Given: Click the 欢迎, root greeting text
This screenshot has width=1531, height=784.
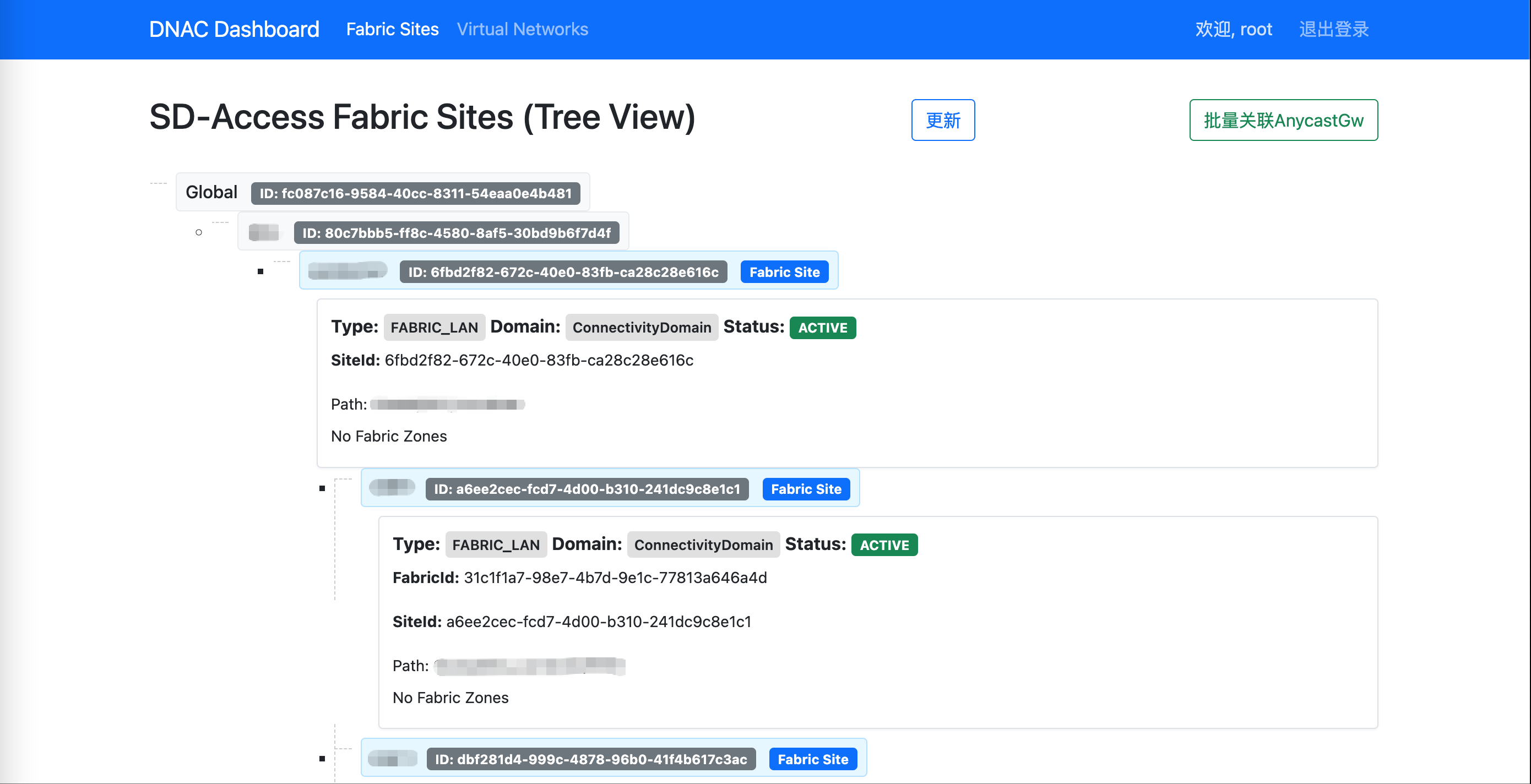Looking at the screenshot, I should (x=1234, y=29).
